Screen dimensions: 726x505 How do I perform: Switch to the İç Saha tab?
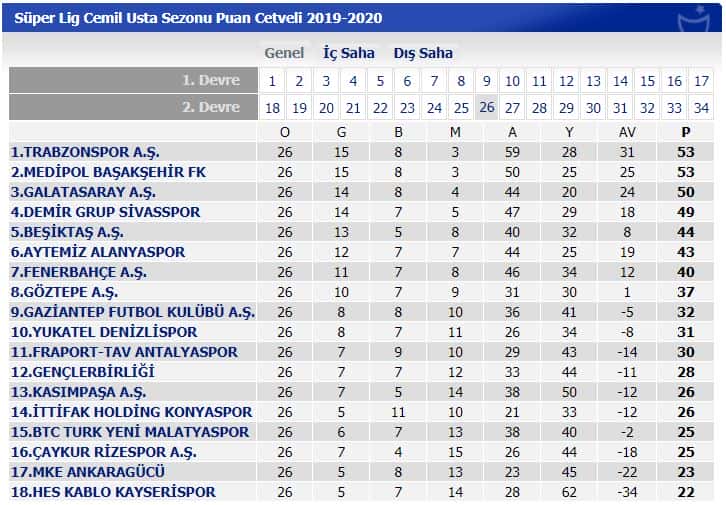coord(349,53)
